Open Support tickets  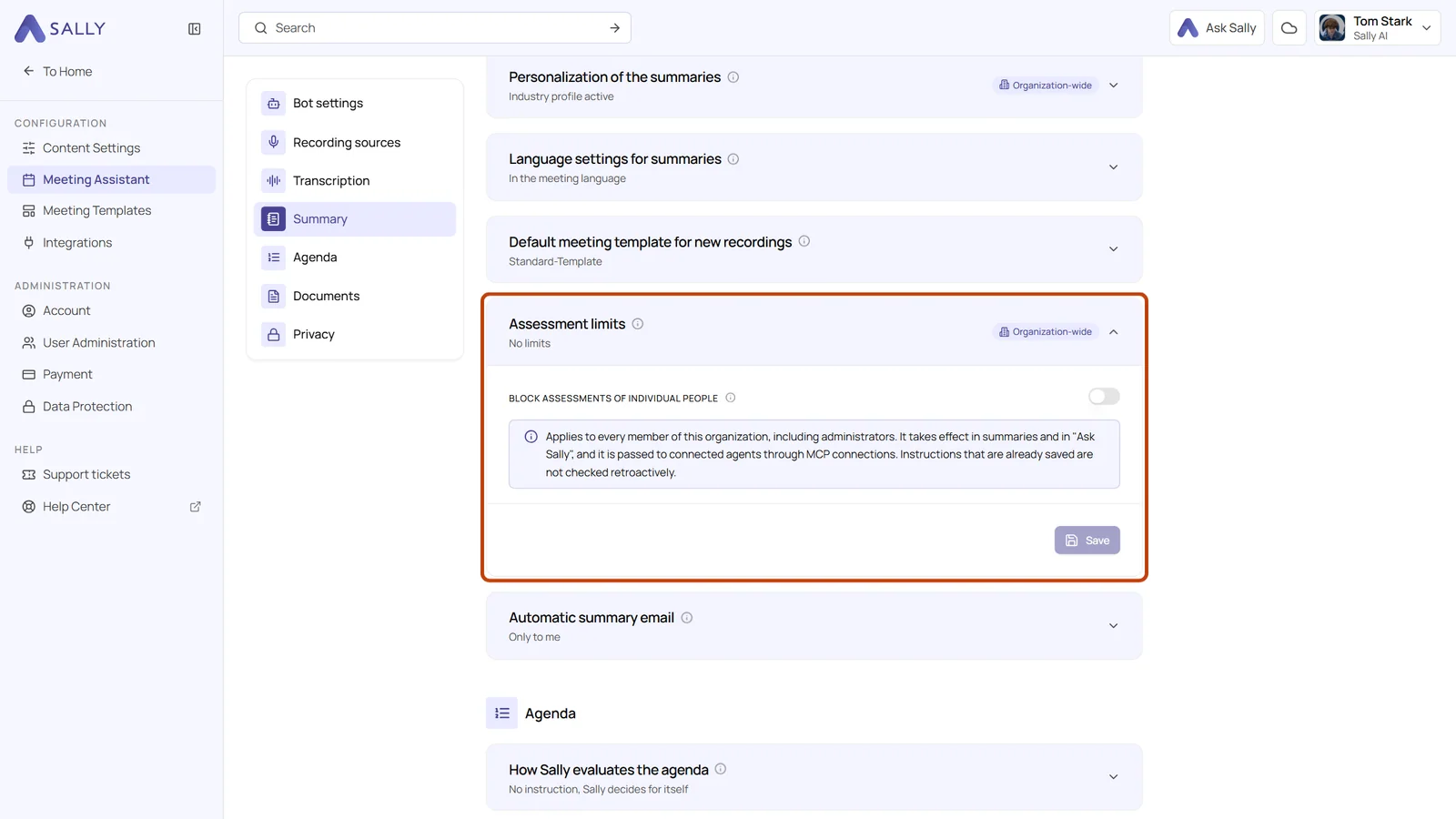(111, 475)
